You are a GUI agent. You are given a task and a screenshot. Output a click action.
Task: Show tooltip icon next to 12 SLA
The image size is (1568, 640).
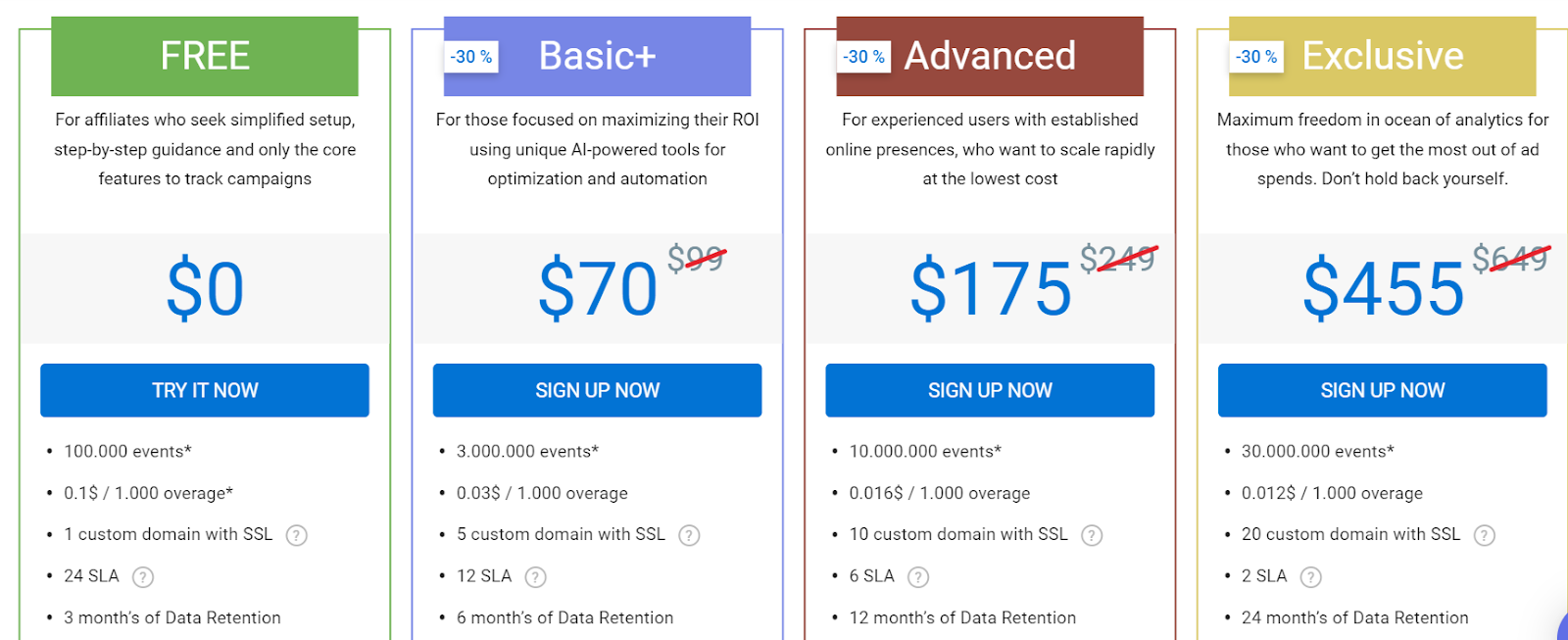pyautogui.click(x=535, y=577)
